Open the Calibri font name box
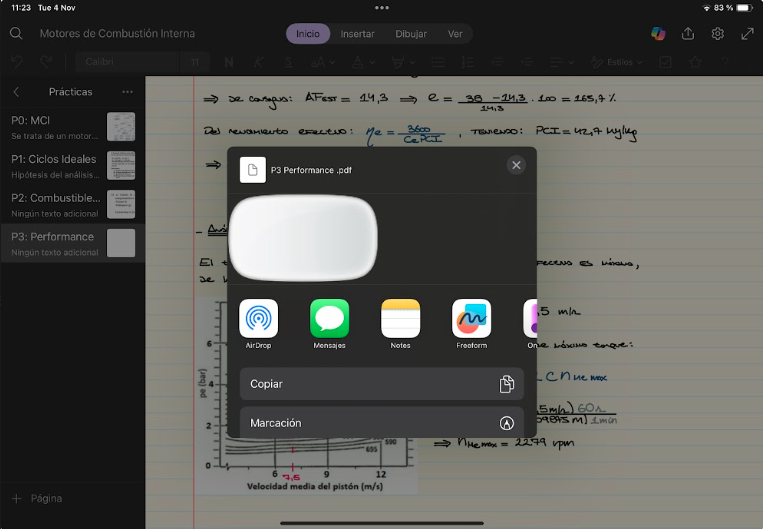Viewport: 763px width, 529px height. [x=127, y=62]
